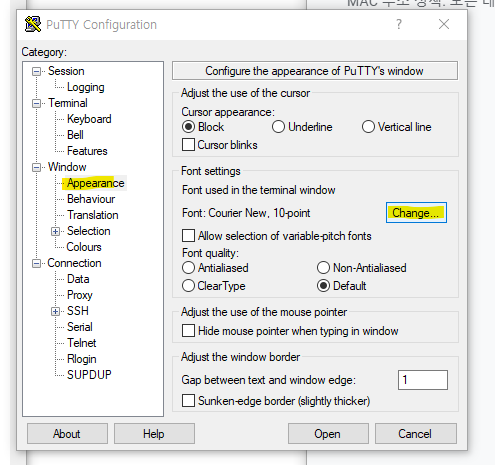
Task: Click the Change... font button
Action: pos(416,213)
